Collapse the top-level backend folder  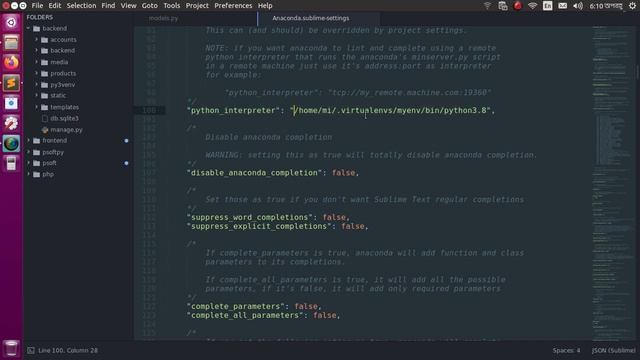(x=29, y=29)
